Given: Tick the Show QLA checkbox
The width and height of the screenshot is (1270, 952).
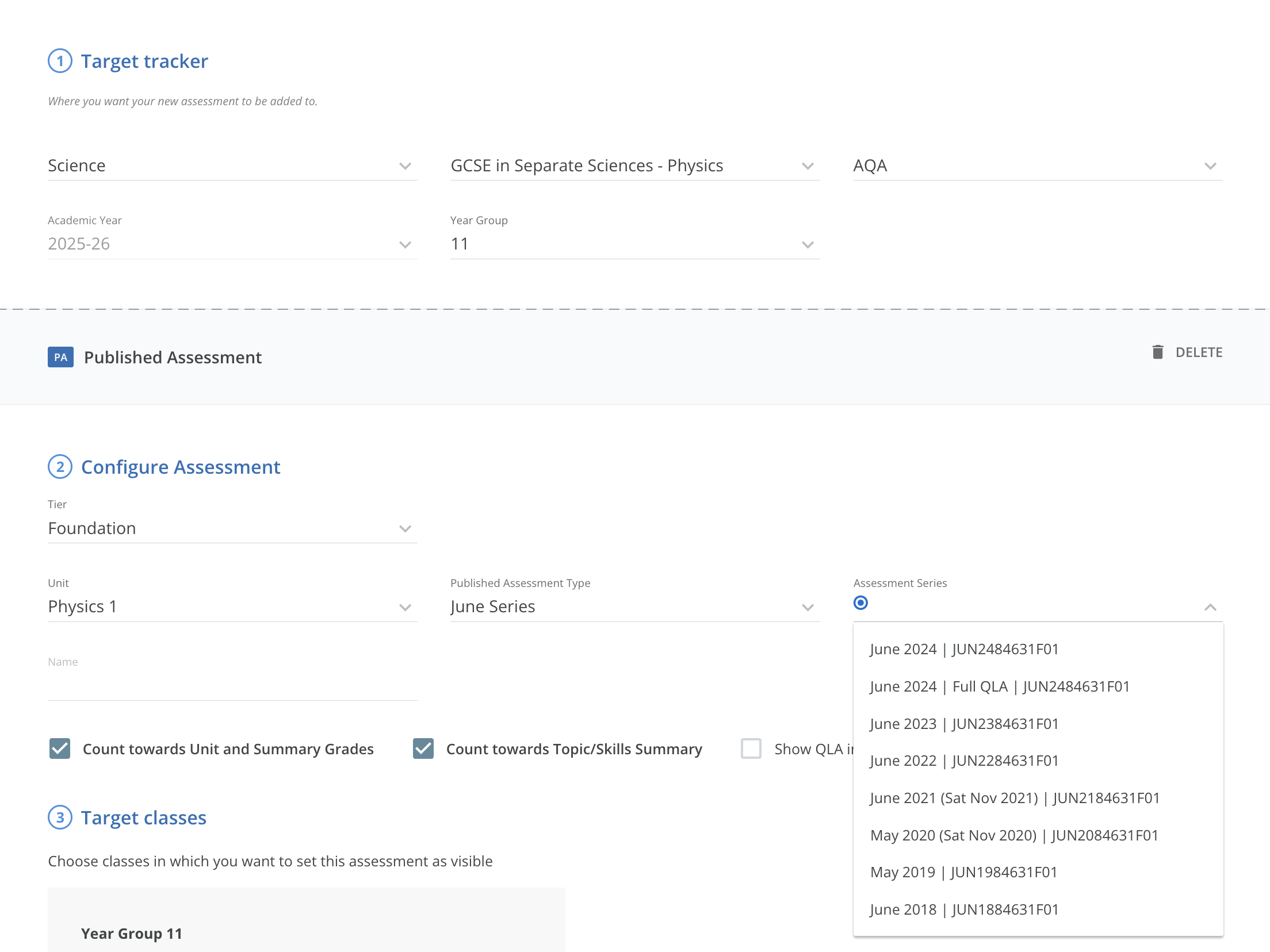Looking at the screenshot, I should click(x=751, y=748).
